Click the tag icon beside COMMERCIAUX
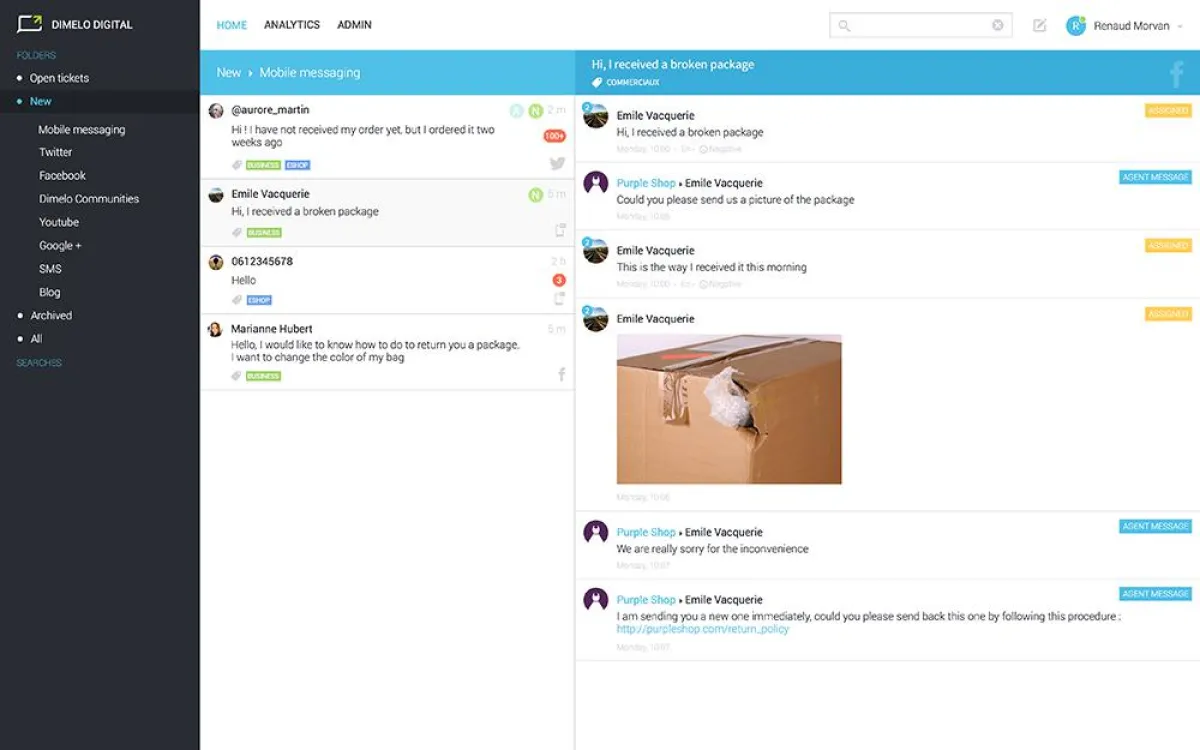Image resolution: width=1200 pixels, height=750 pixels. coord(597,83)
